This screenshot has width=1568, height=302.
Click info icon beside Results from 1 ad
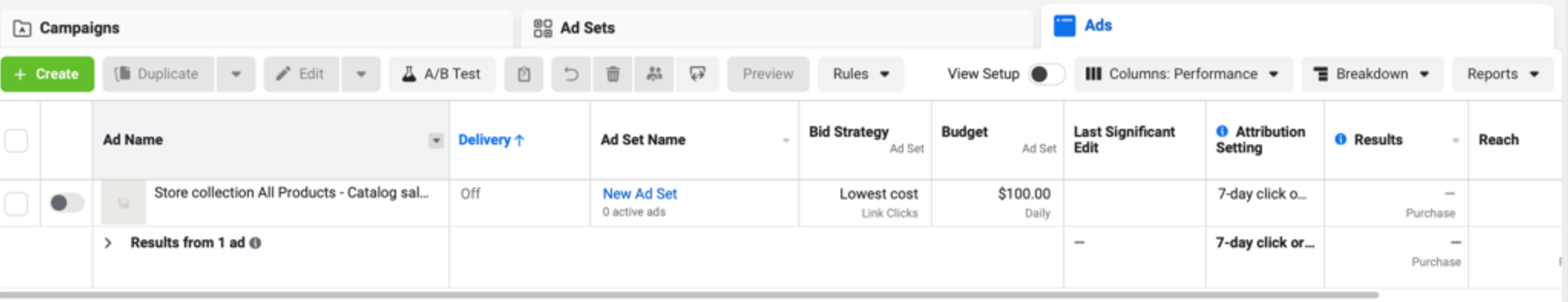point(255,243)
